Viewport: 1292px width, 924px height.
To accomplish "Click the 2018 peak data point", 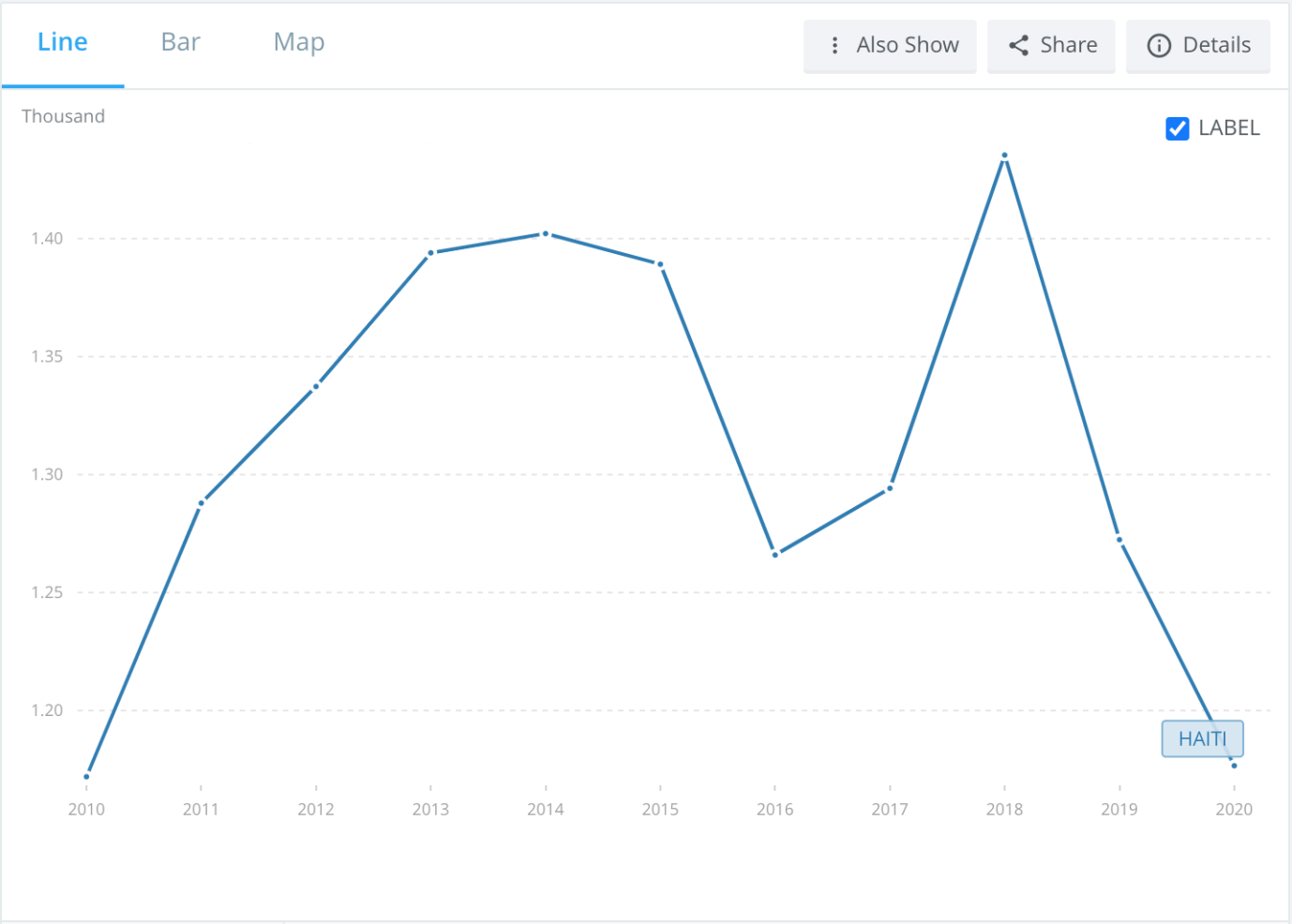I will point(1004,156).
